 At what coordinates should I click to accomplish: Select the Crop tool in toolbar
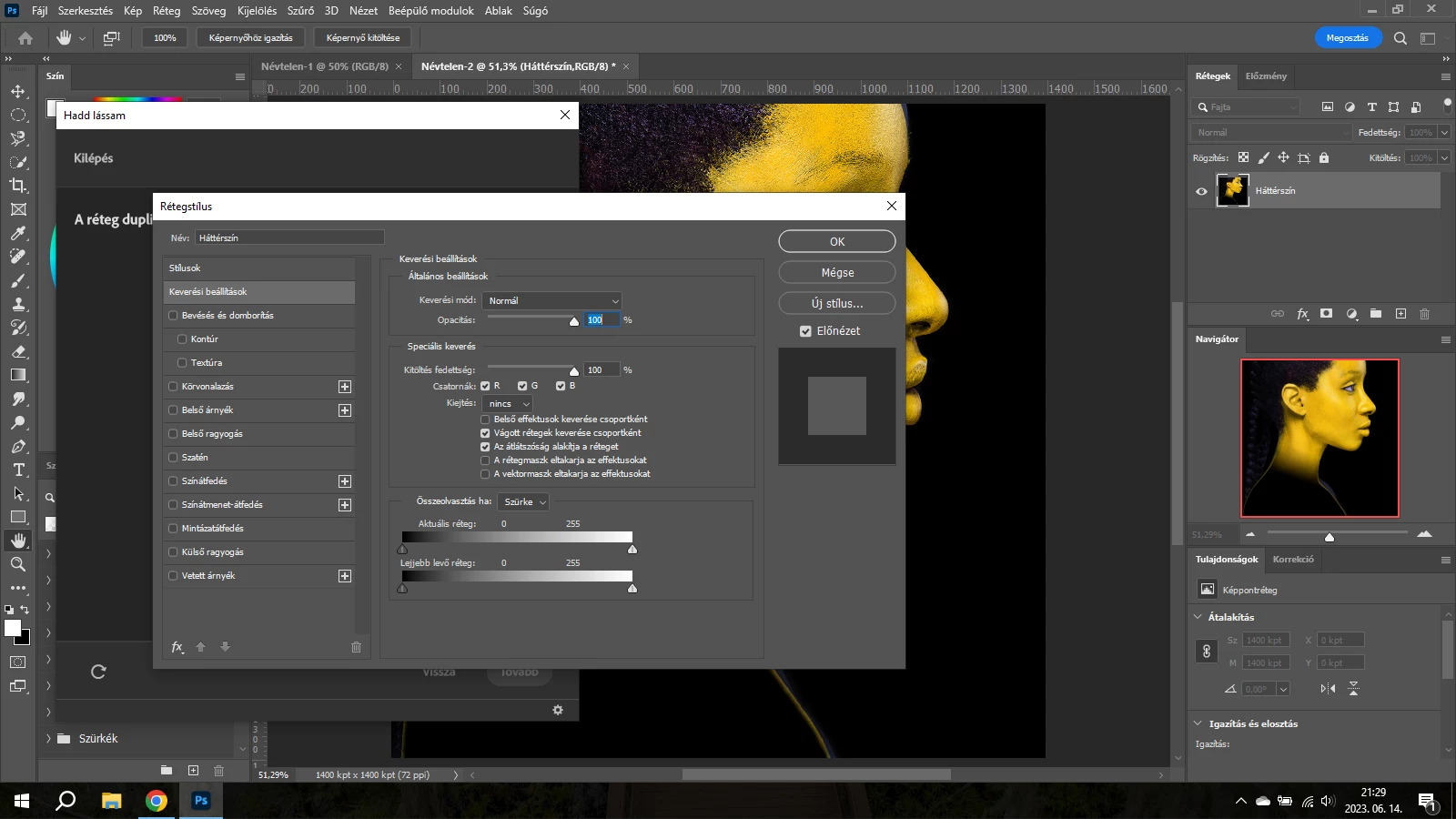(18, 186)
